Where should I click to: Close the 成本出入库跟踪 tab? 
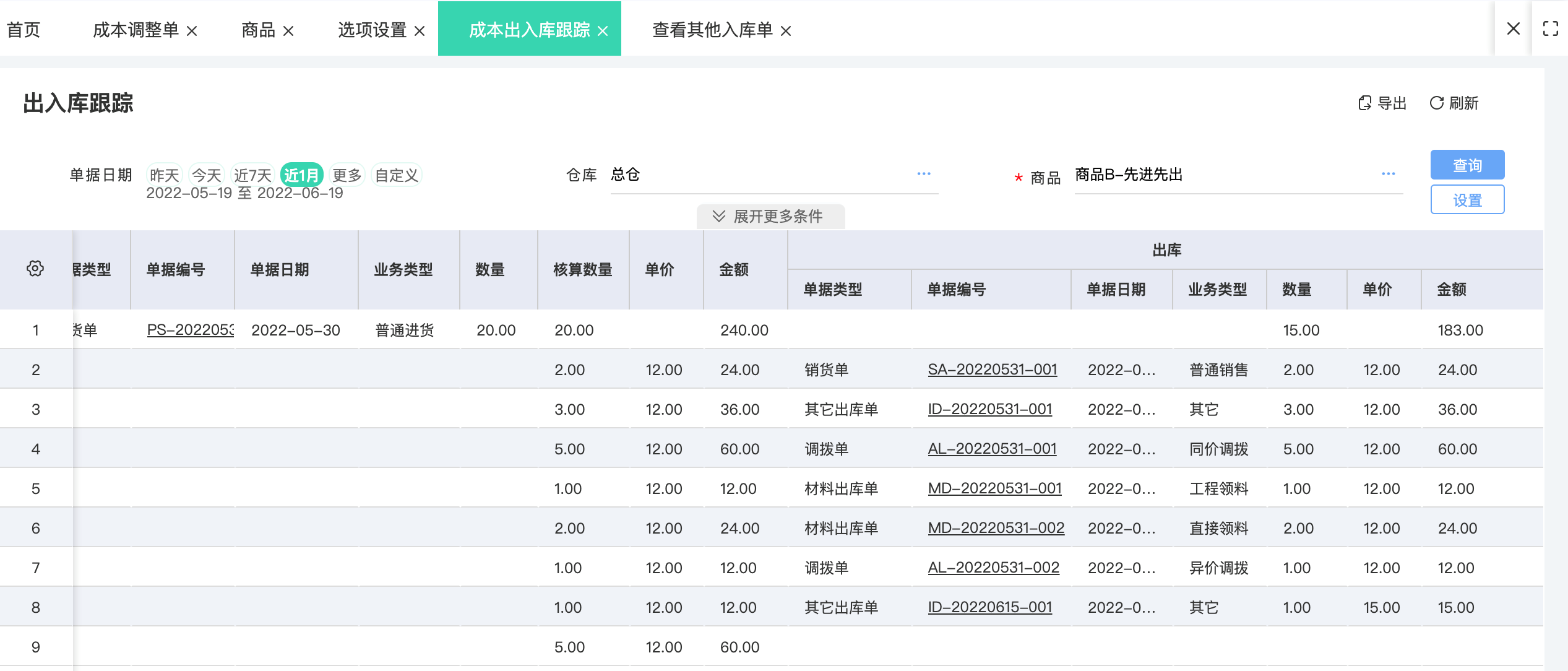603,31
